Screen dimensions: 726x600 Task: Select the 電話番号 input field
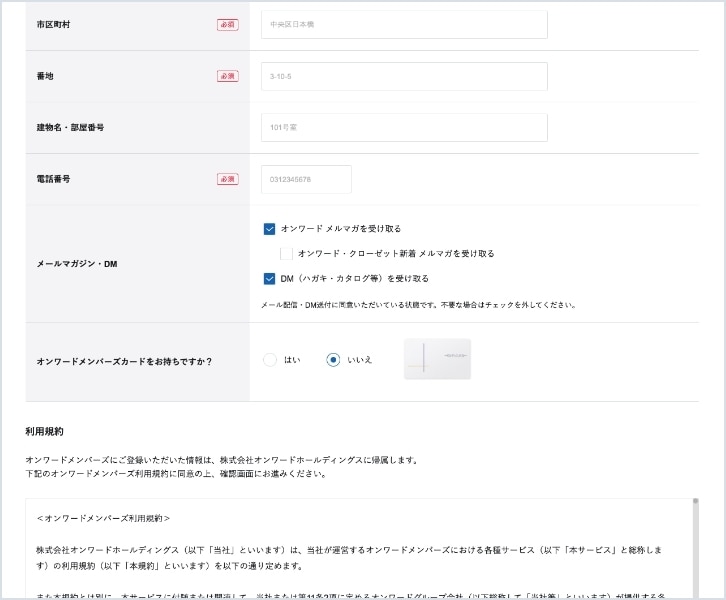(x=306, y=179)
